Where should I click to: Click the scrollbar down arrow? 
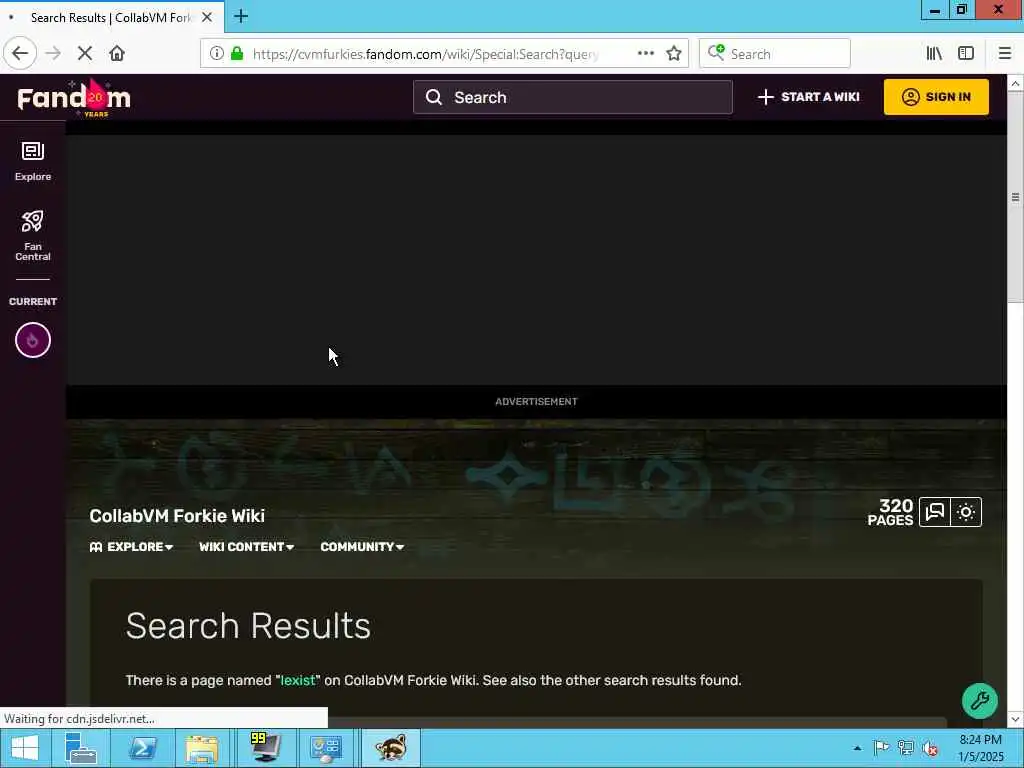pyautogui.click(x=1015, y=719)
